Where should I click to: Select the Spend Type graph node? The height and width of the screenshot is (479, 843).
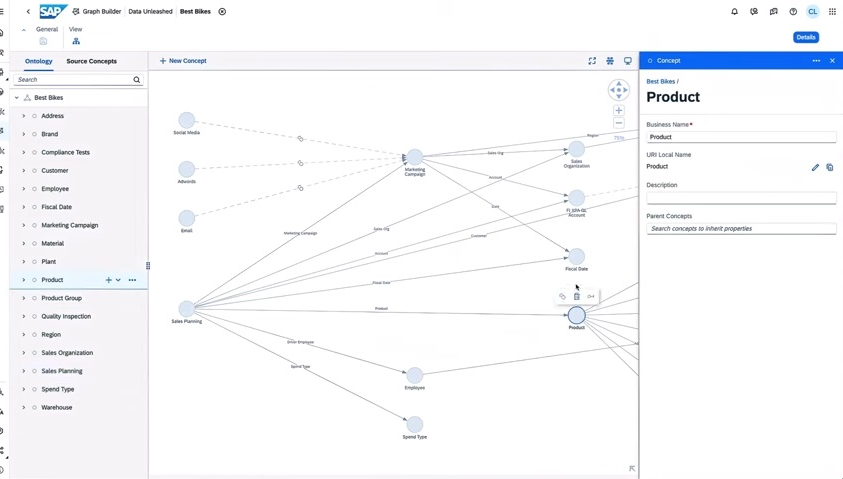(x=415, y=424)
